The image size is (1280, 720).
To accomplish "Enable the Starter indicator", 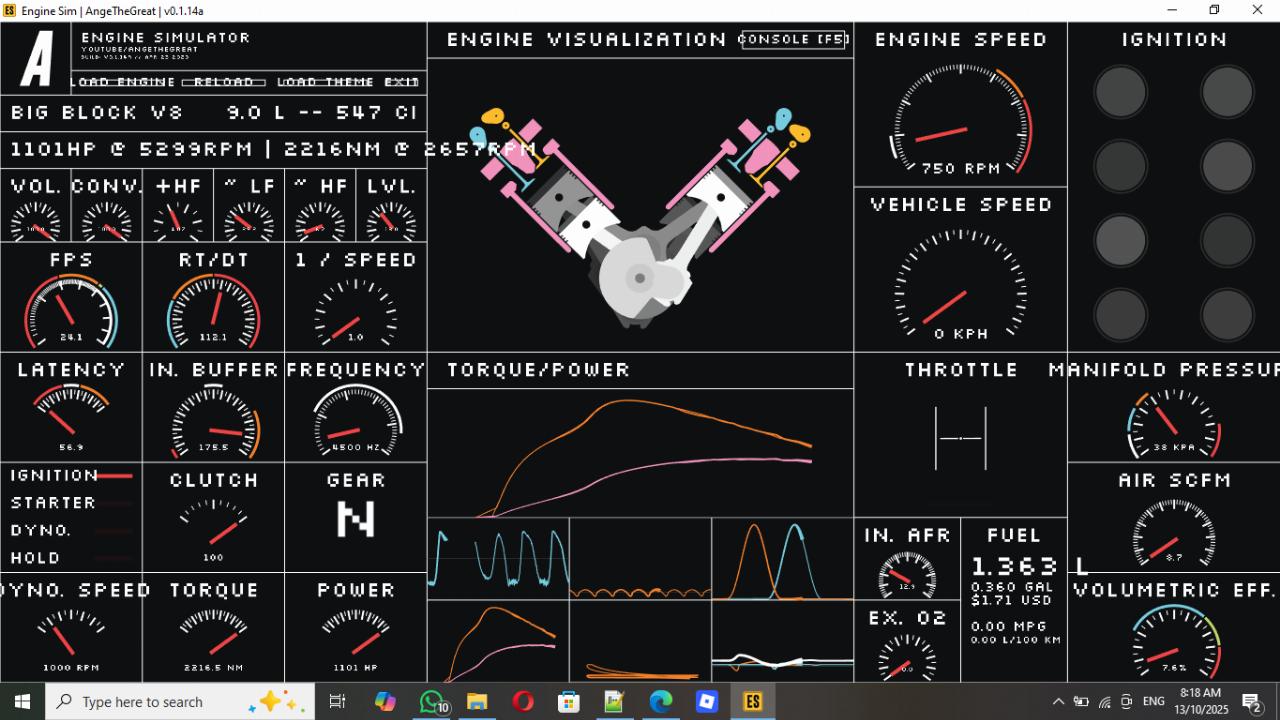I will 71,503.
